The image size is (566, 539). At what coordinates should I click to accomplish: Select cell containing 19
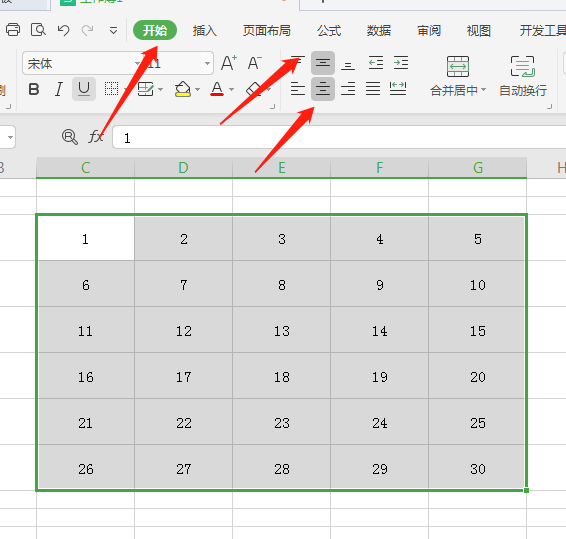(379, 376)
